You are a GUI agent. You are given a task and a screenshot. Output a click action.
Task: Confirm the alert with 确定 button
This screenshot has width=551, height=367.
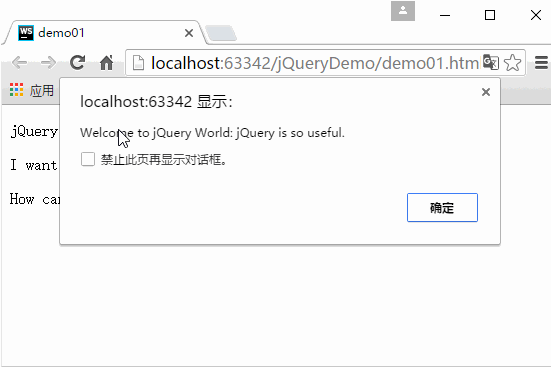tap(442, 207)
